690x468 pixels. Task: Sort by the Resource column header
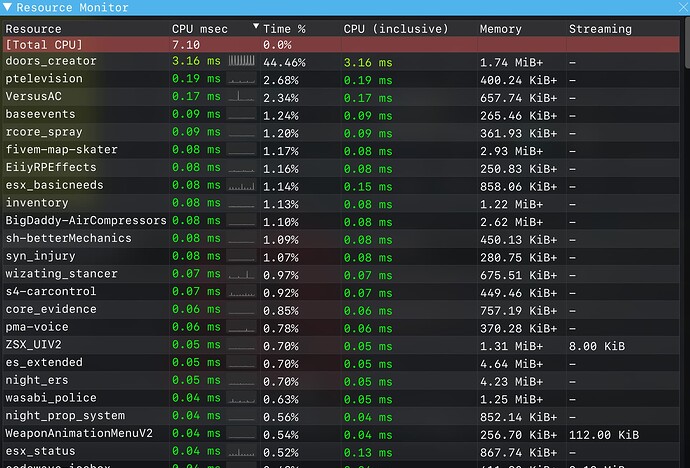[x=33, y=29]
